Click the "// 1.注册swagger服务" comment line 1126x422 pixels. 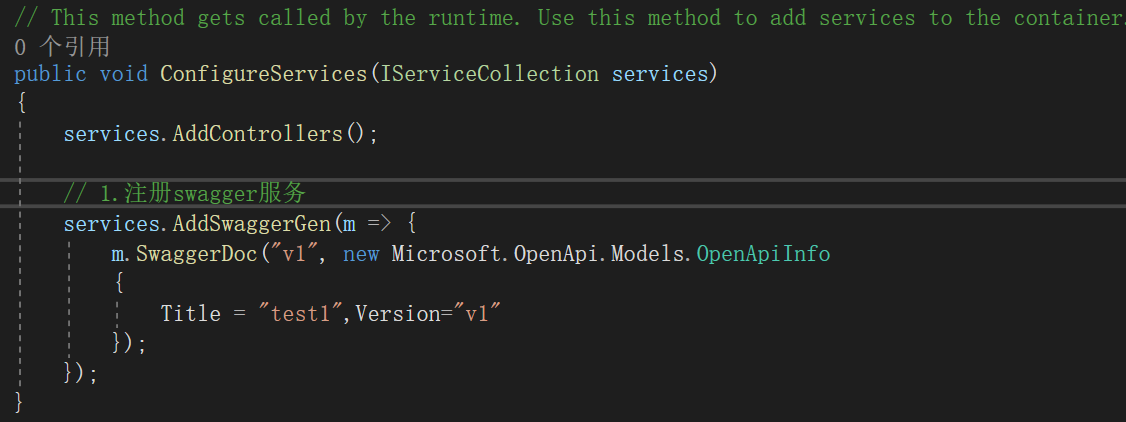tap(185, 193)
